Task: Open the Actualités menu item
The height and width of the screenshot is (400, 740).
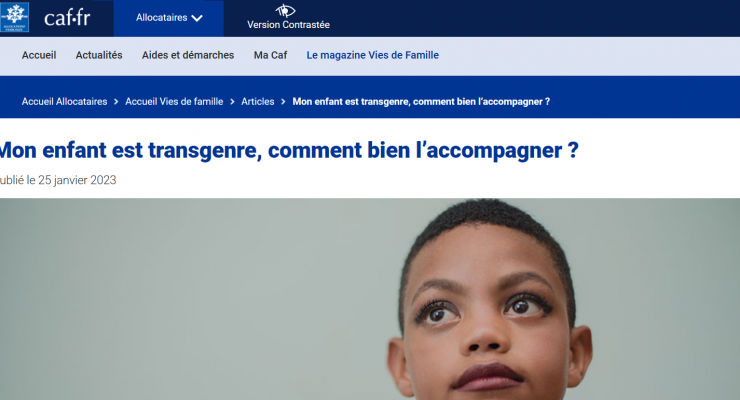Action: 99,55
